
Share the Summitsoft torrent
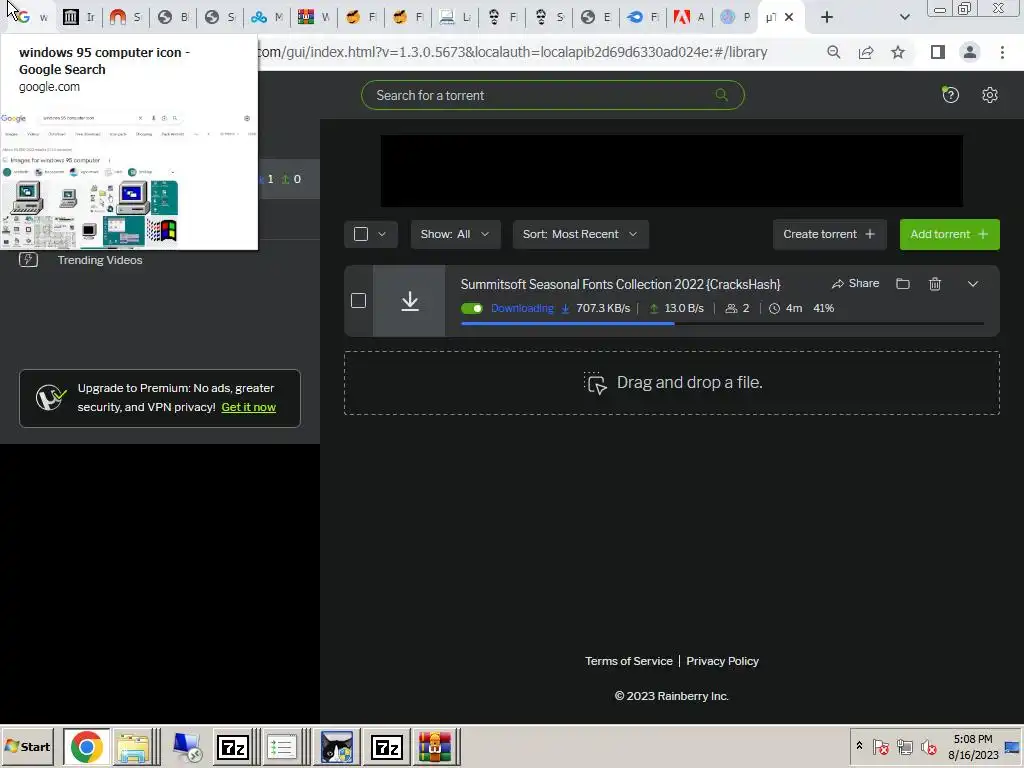855,283
